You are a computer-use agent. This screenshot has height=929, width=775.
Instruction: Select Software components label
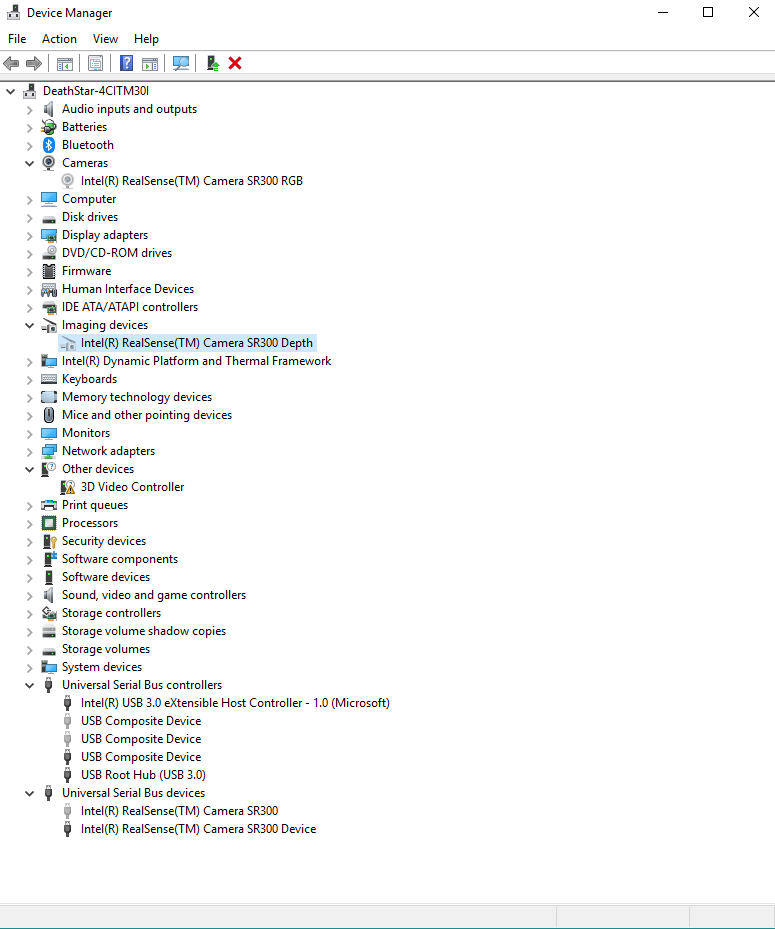click(x=120, y=559)
